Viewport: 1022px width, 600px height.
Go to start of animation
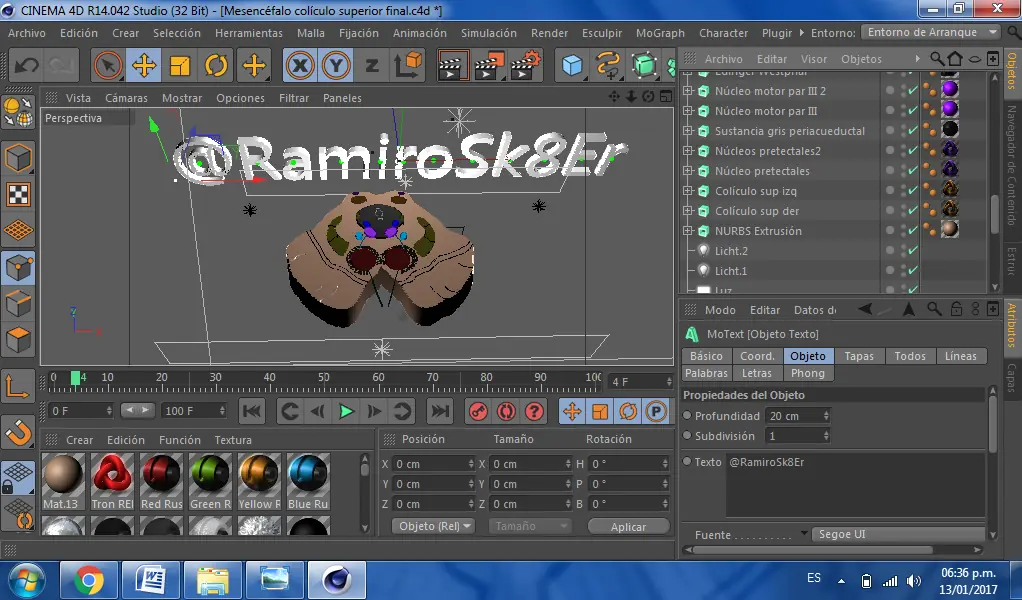click(x=252, y=411)
